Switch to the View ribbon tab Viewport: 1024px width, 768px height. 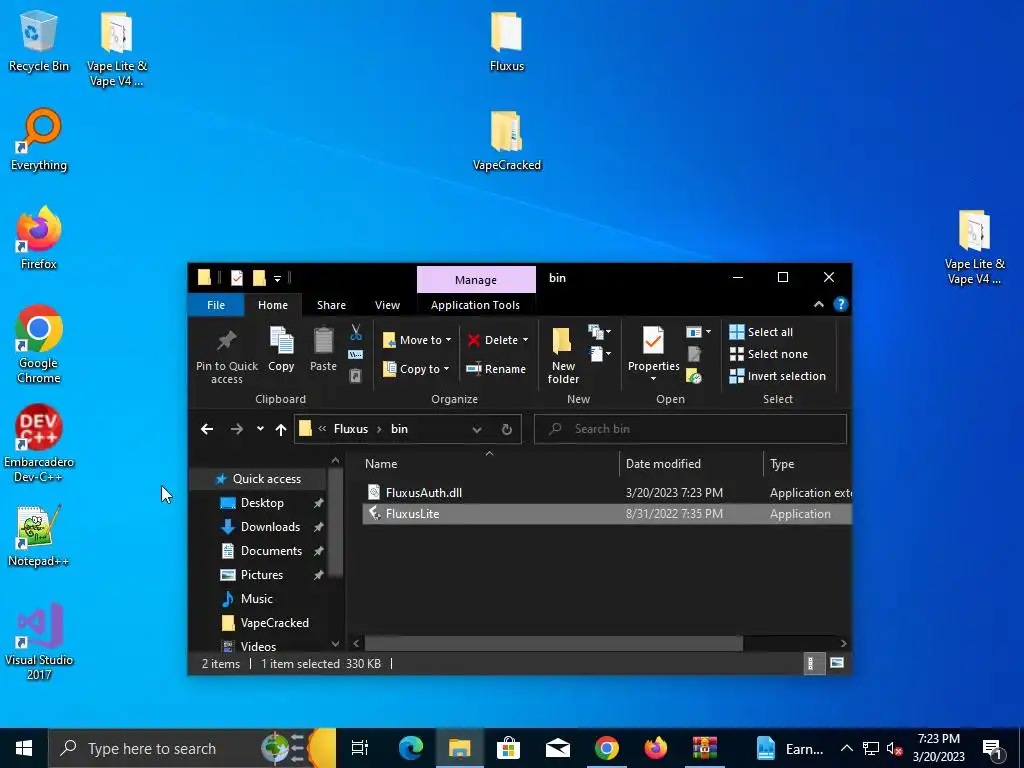click(x=387, y=305)
